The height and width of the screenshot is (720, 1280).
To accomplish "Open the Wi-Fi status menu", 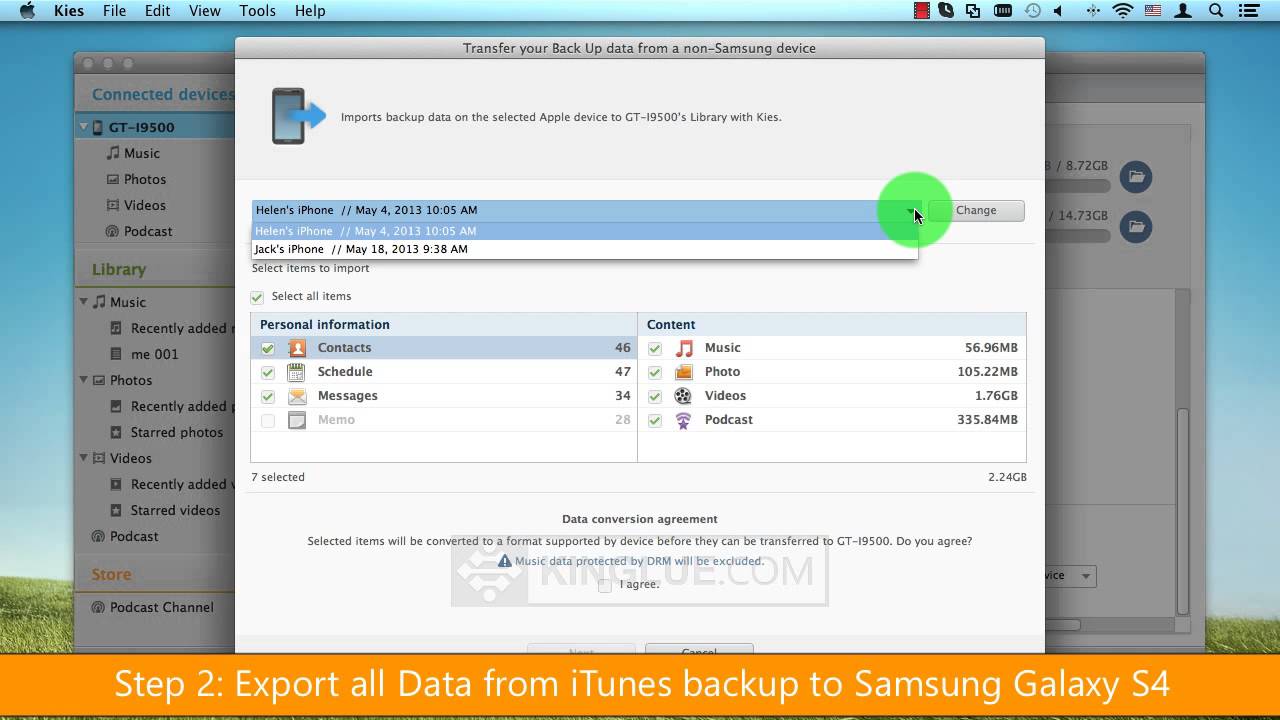I will click(x=1122, y=11).
